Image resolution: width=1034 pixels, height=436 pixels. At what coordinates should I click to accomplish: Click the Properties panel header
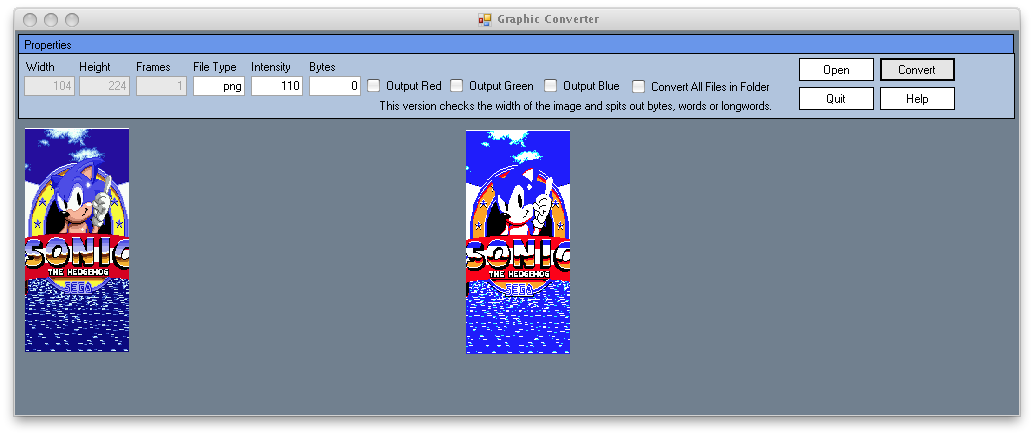point(516,45)
